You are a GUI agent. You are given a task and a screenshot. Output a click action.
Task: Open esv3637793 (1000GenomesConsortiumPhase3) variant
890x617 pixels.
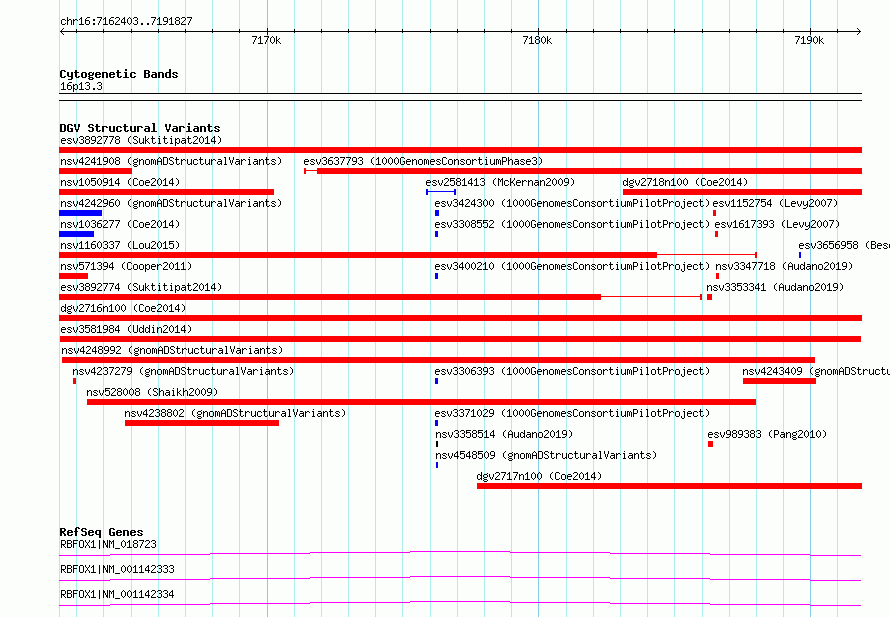[x=423, y=161]
